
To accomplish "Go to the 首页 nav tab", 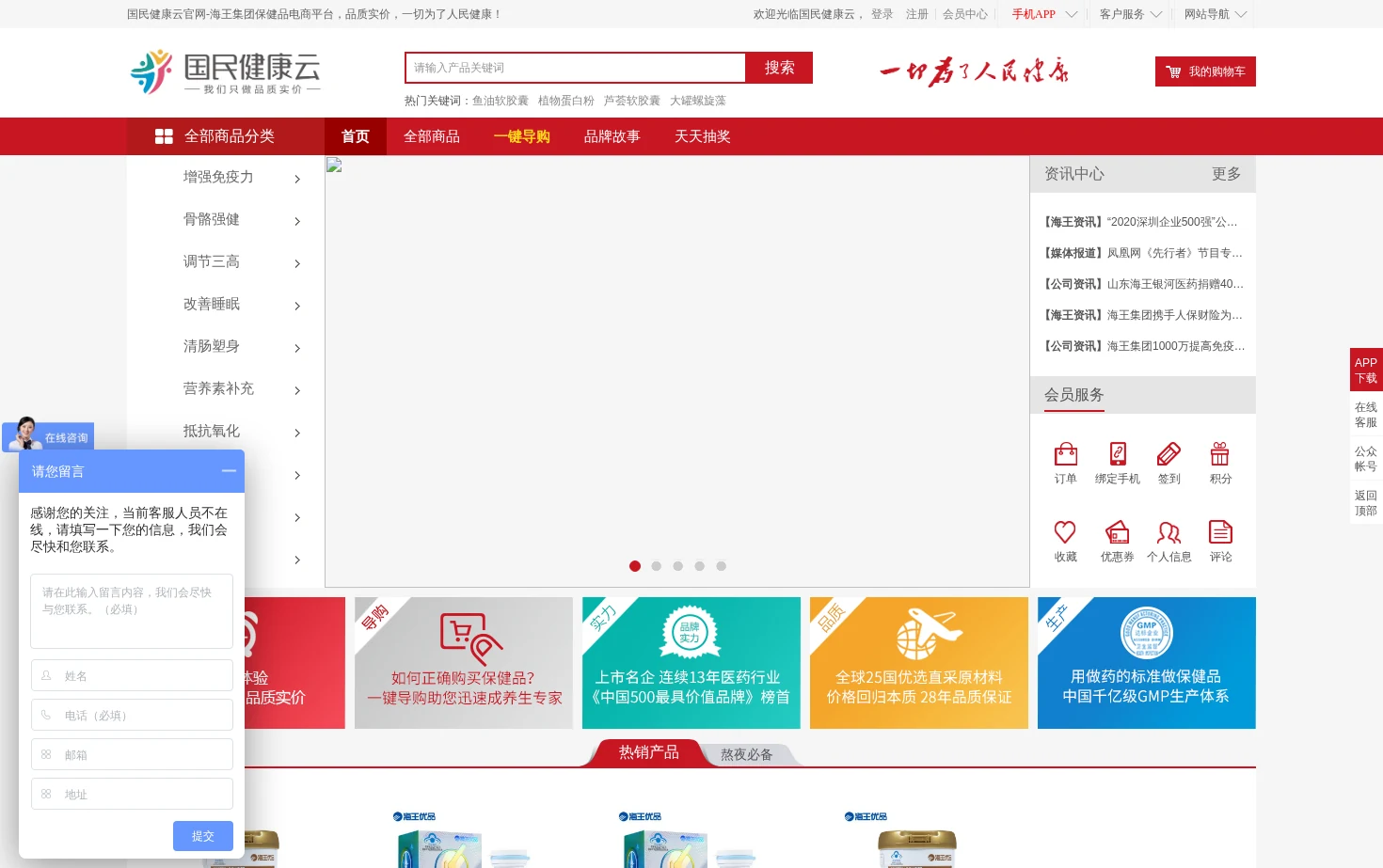I will [x=356, y=136].
